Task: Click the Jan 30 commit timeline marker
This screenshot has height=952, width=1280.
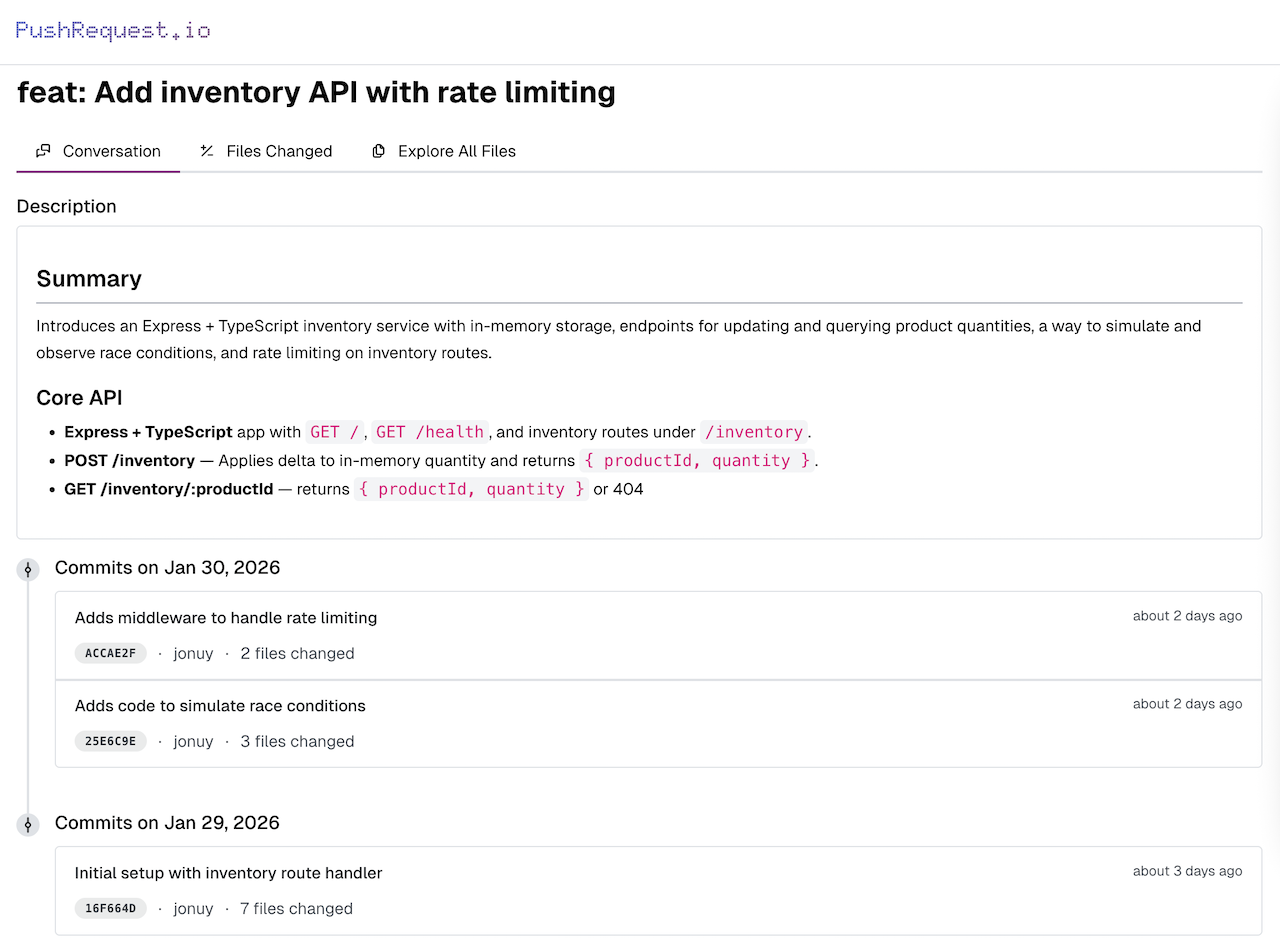Action: [28, 569]
